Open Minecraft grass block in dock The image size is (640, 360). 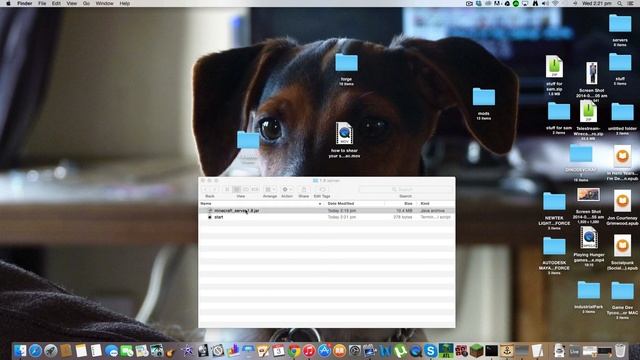point(476,350)
